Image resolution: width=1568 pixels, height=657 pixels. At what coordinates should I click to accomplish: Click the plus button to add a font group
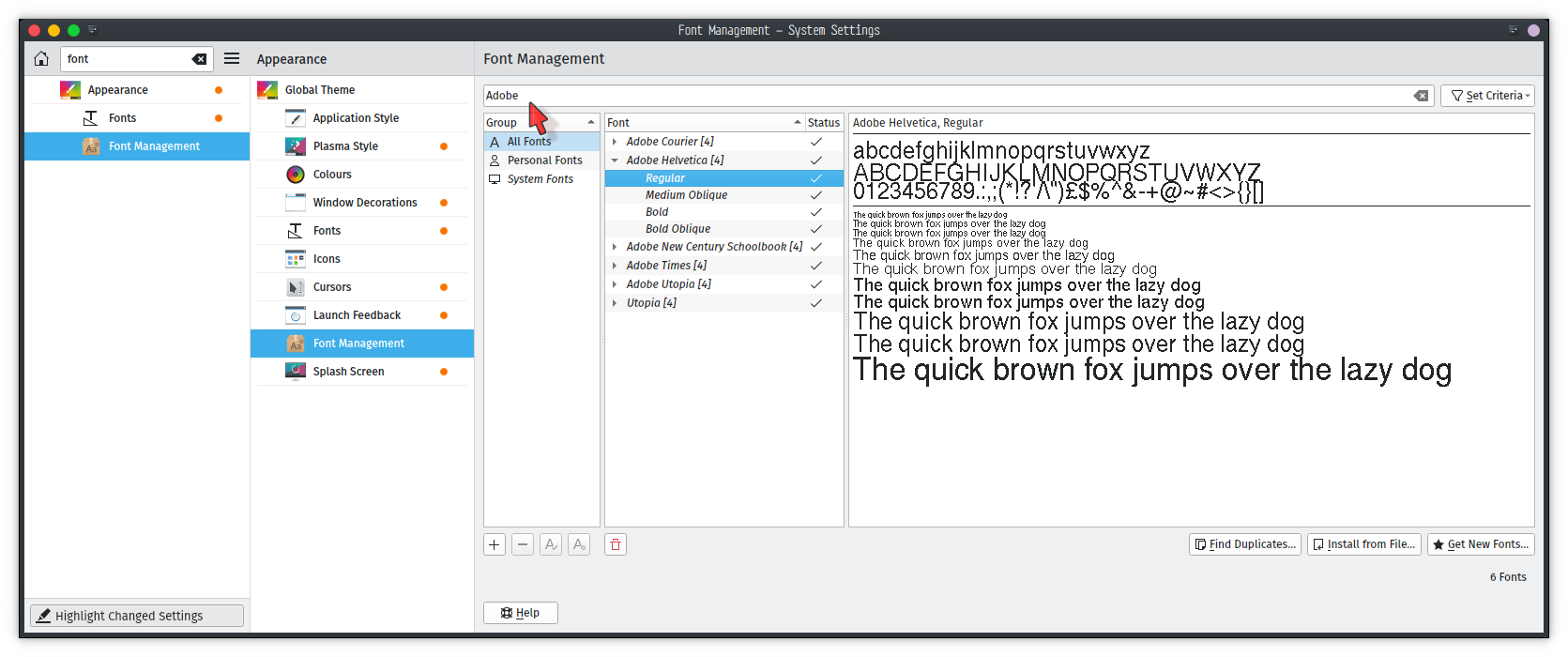coord(495,544)
